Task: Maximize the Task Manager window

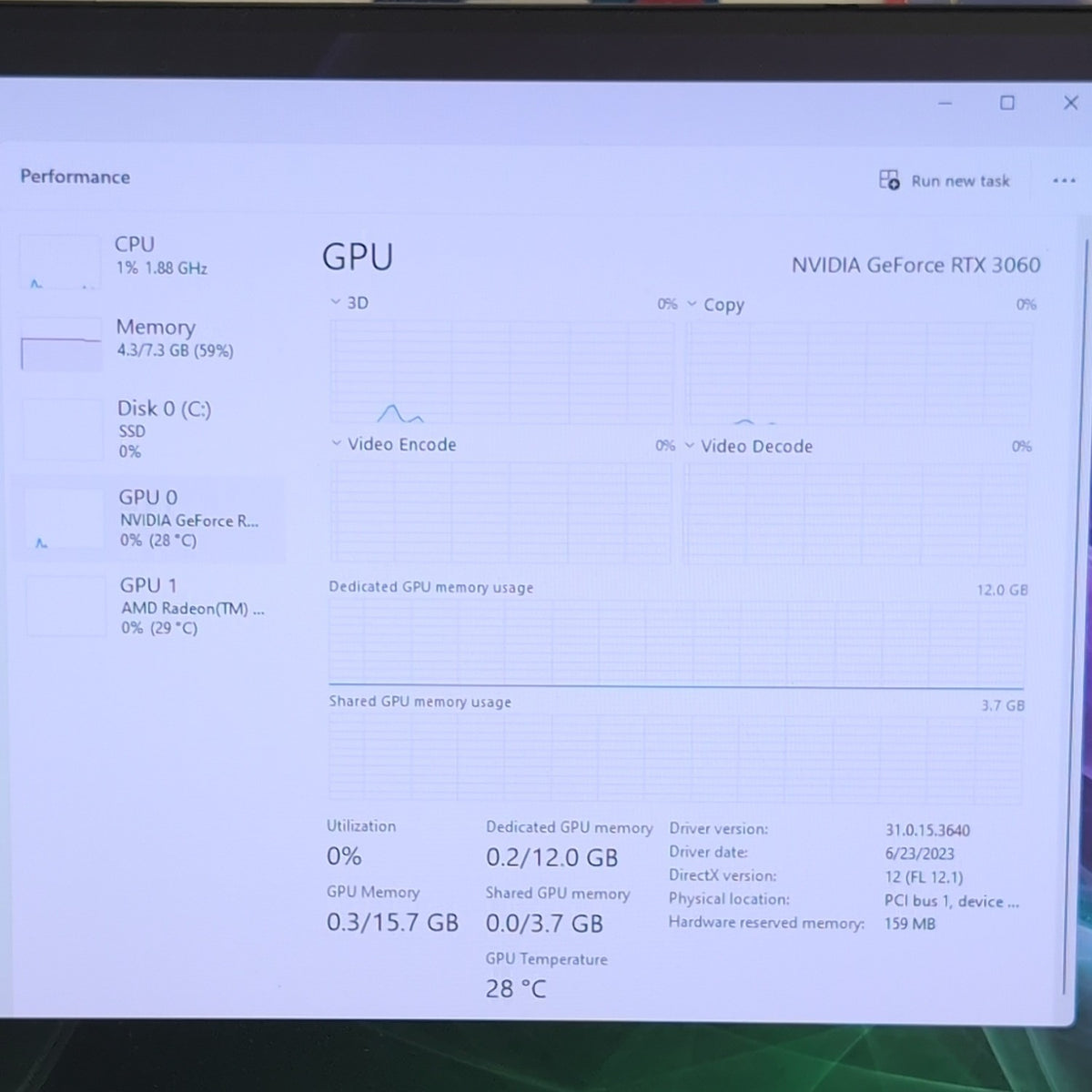Action: click(x=1007, y=103)
